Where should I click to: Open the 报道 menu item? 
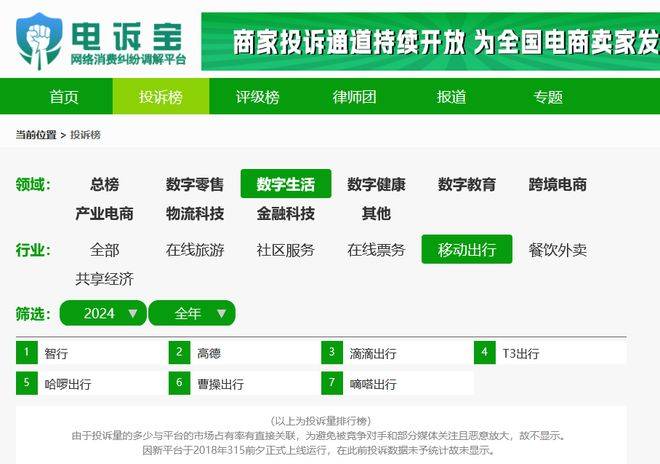[x=451, y=97]
